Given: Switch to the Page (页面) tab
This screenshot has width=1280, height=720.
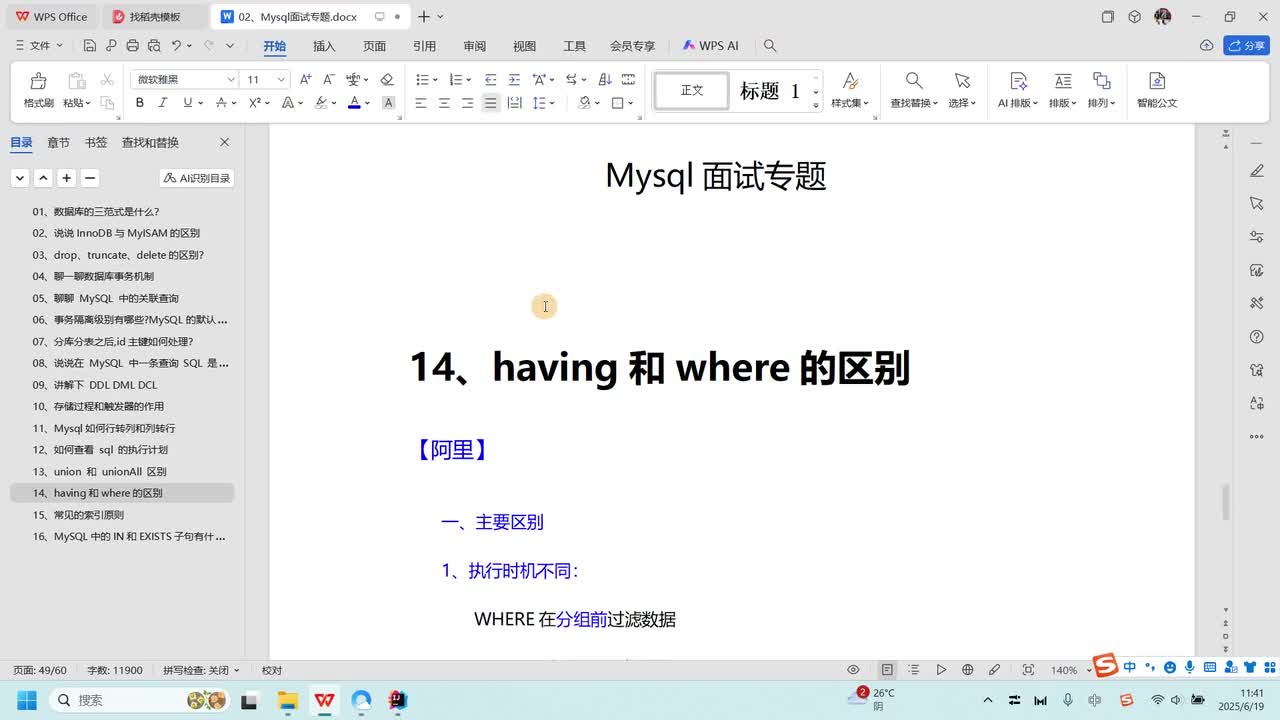Looking at the screenshot, I should pos(374,46).
